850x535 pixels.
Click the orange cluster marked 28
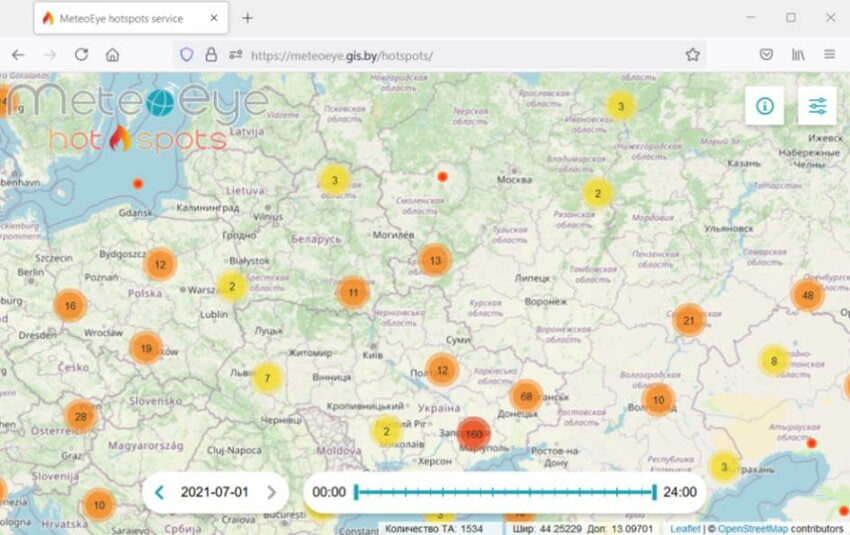pyautogui.click(x=81, y=417)
